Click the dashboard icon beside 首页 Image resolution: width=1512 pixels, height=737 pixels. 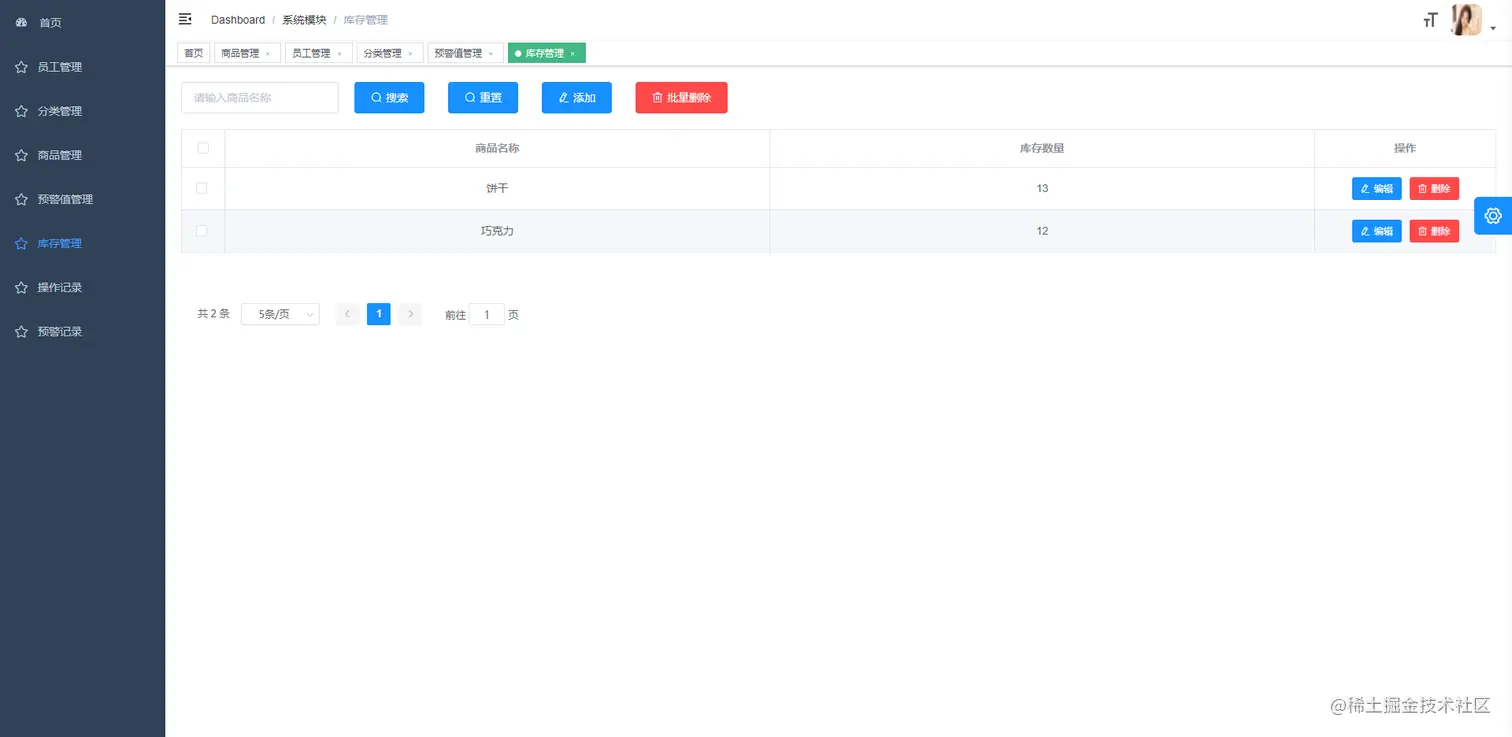(21, 22)
